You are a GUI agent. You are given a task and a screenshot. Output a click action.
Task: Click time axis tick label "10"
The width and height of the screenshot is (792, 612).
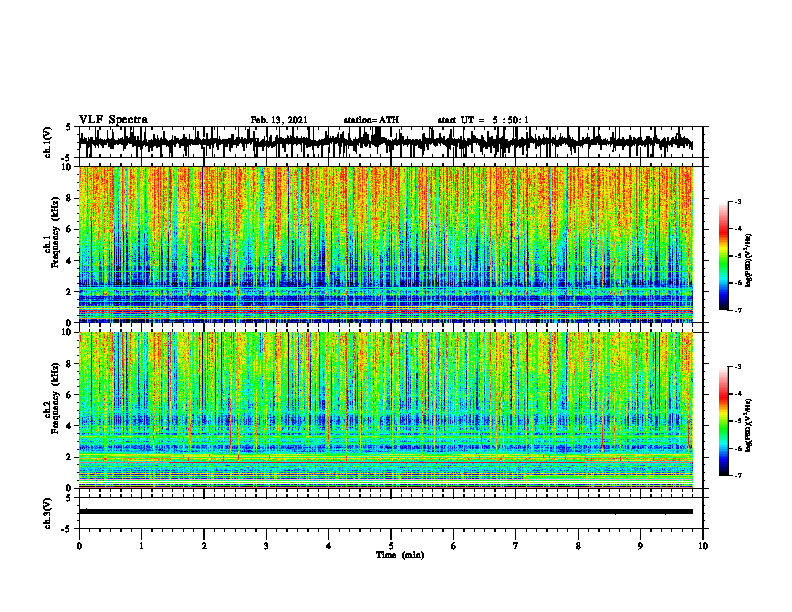point(703,546)
